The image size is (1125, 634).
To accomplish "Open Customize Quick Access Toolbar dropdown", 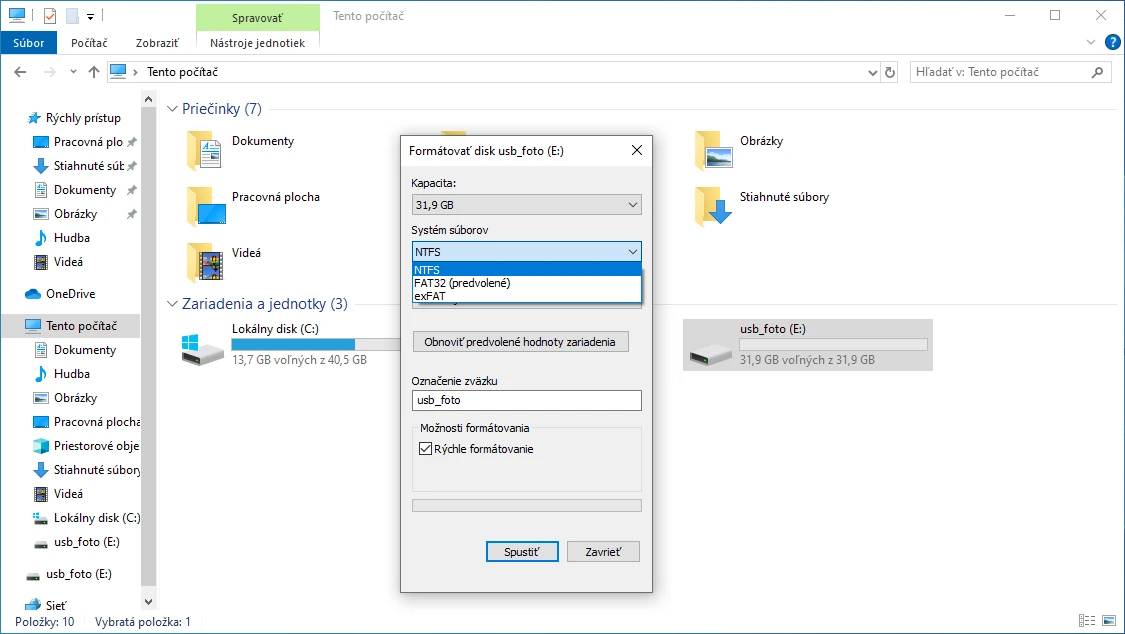I will 90,16.
